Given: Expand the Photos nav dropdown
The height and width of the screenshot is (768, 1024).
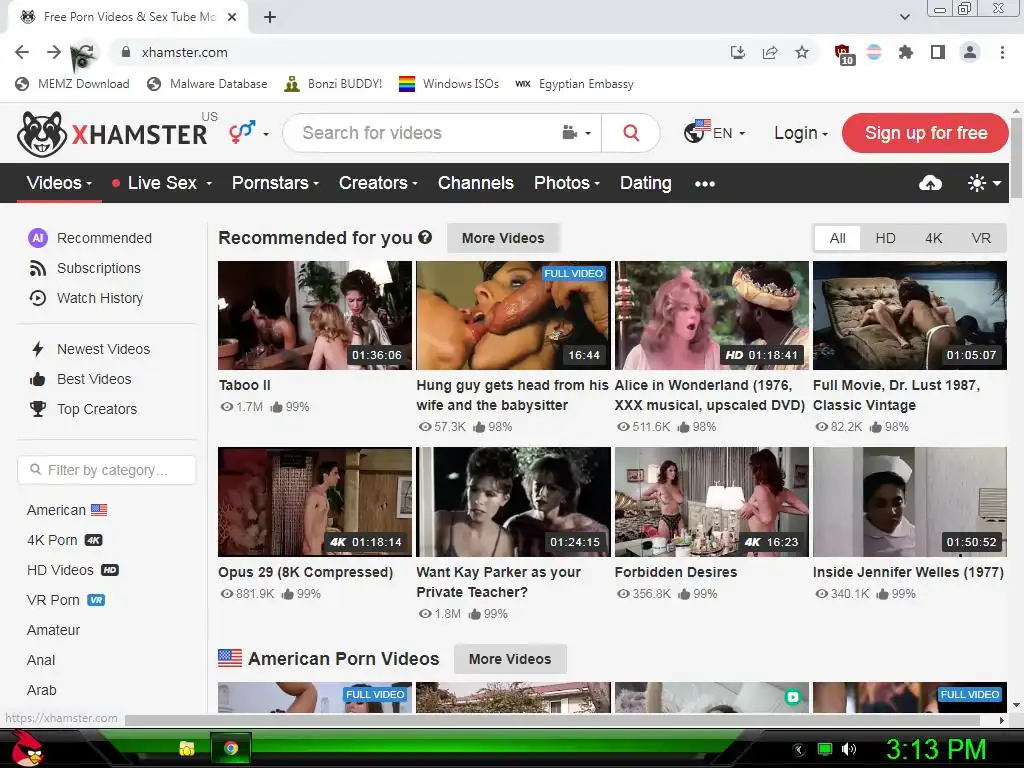Looking at the screenshot, I should coord(567,183).
